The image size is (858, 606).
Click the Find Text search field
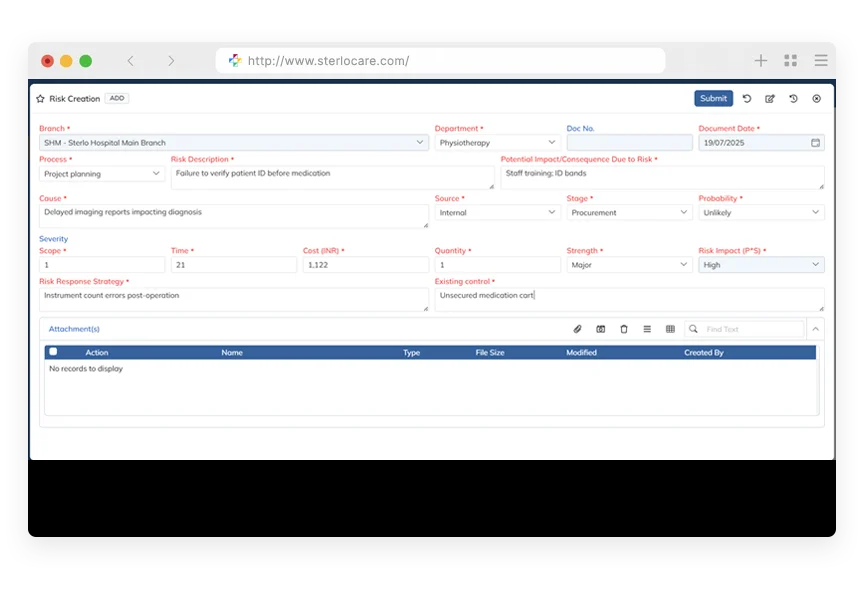click(x=752, y=329)
